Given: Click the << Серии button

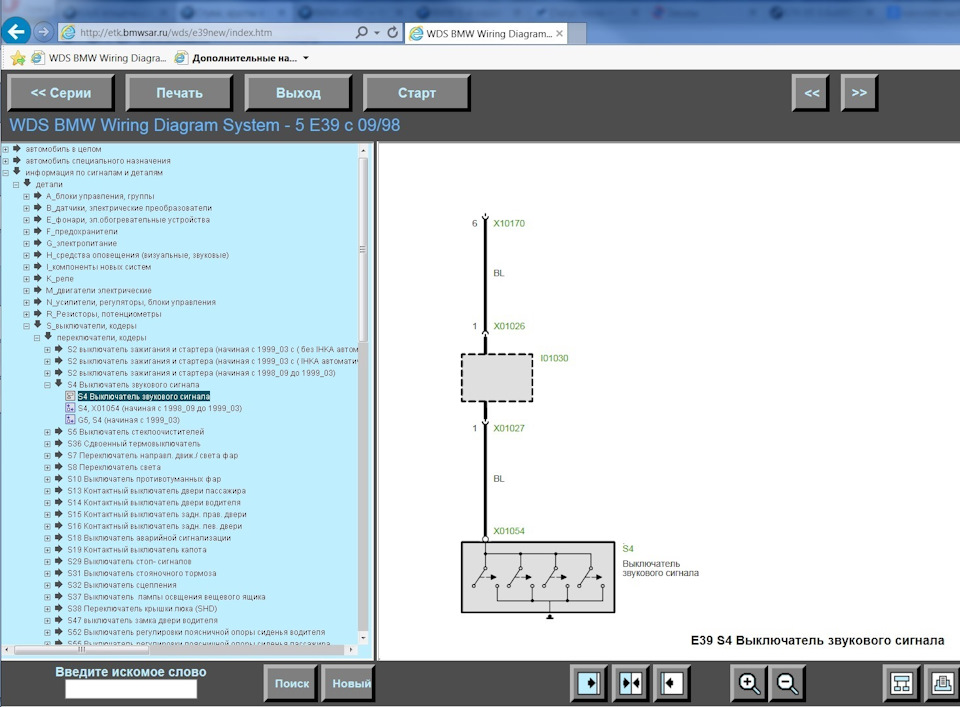Looking at the screenshot, I should pyautogui.click(x=61, y=93).
